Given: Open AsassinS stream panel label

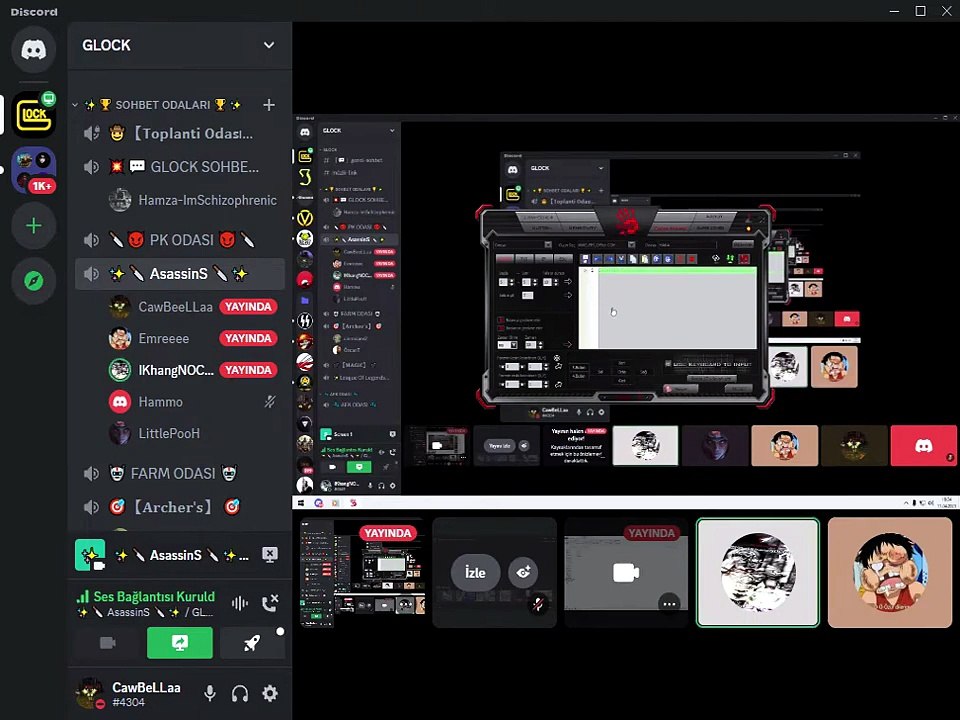Looking at the screenshot, I should (x=182, y=555).
